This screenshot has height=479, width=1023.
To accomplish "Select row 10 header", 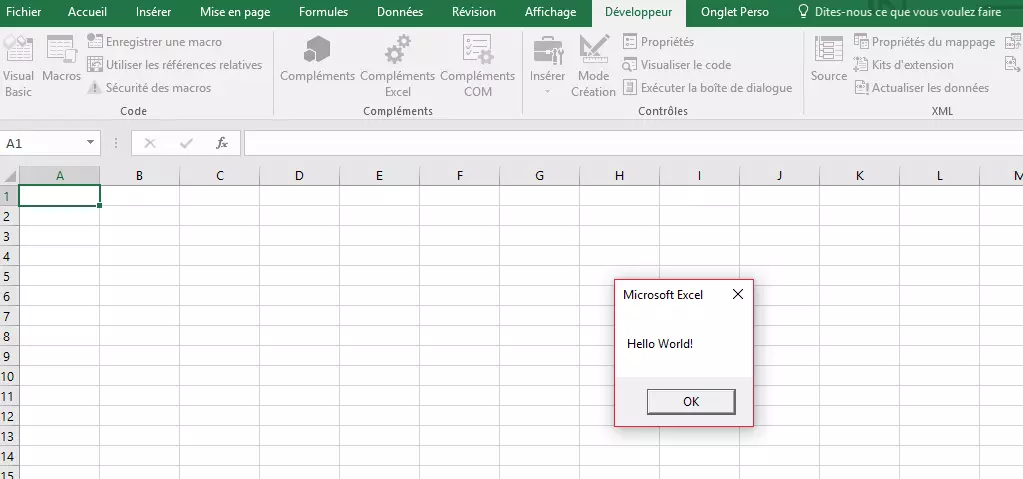I will pos(9,376).
